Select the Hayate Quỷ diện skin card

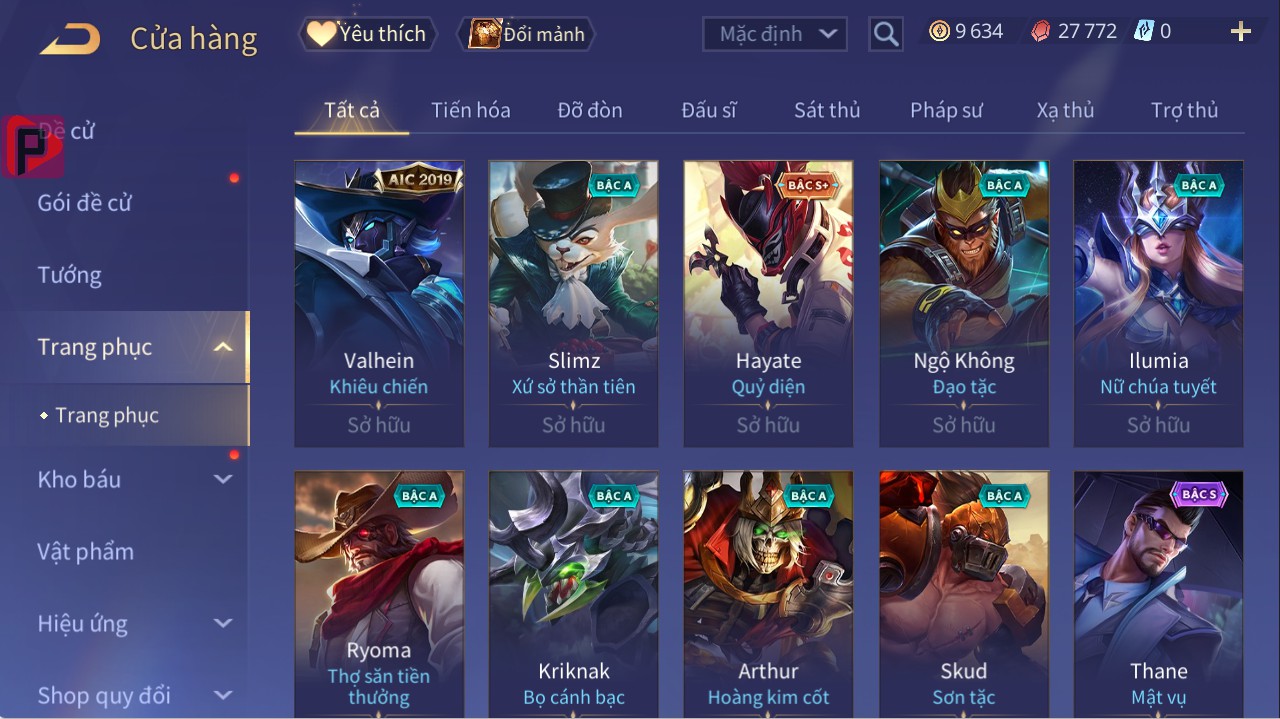pyautogui.click(x=768, y=304)
